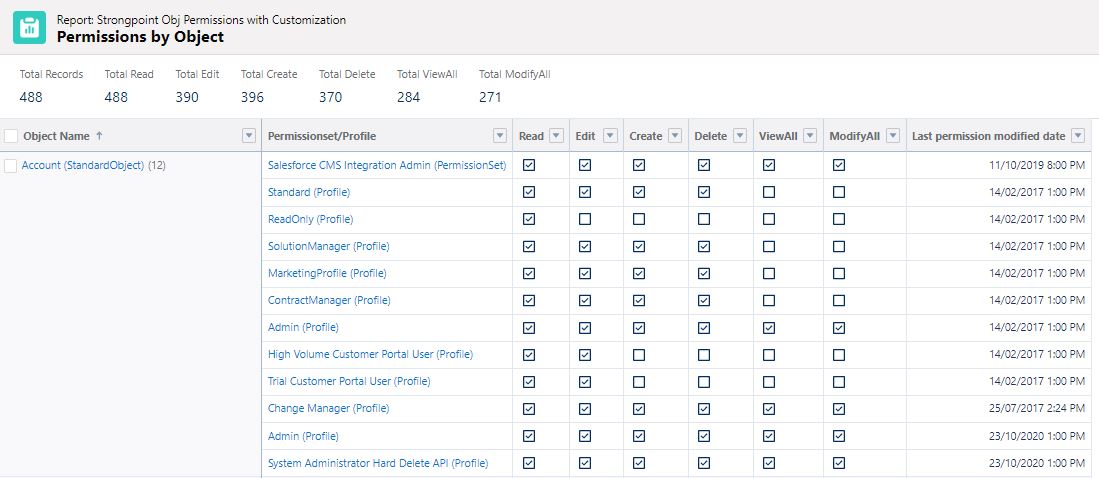Click Total Records value 488
The image size is (1099, 478).
[31, 97]
